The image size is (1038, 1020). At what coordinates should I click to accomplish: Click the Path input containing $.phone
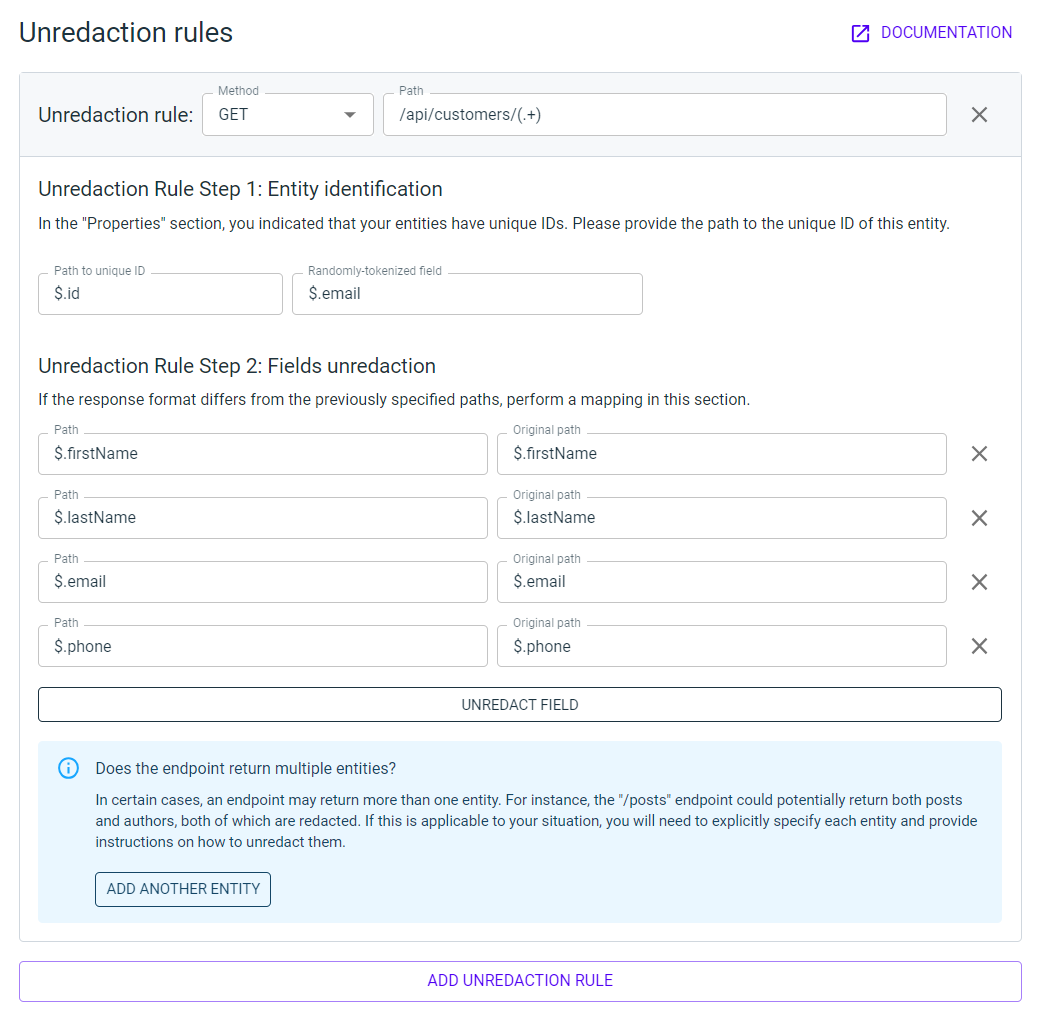tap(262, 646)
